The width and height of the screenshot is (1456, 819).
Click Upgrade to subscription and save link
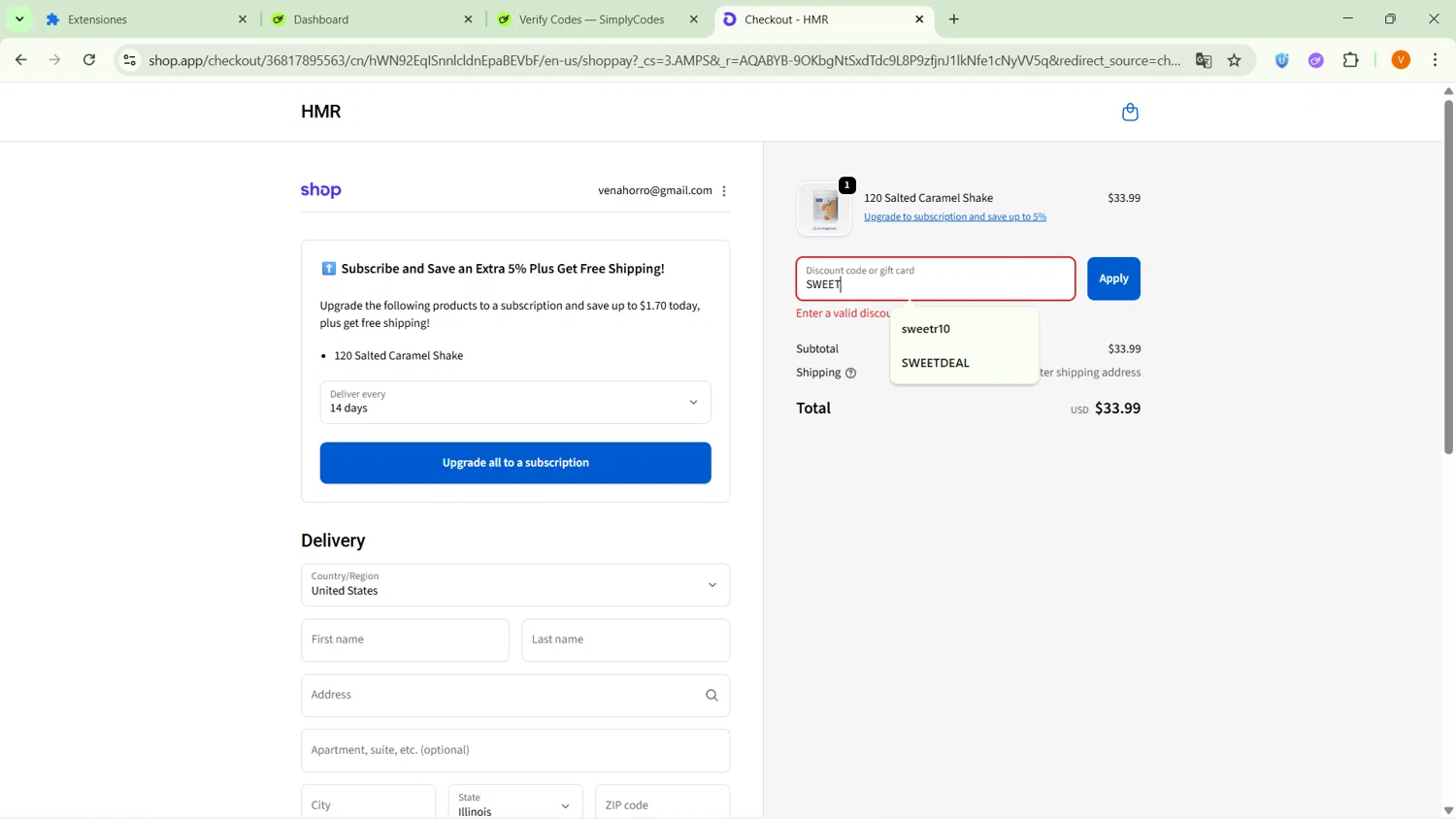click(x=955, y=217)
